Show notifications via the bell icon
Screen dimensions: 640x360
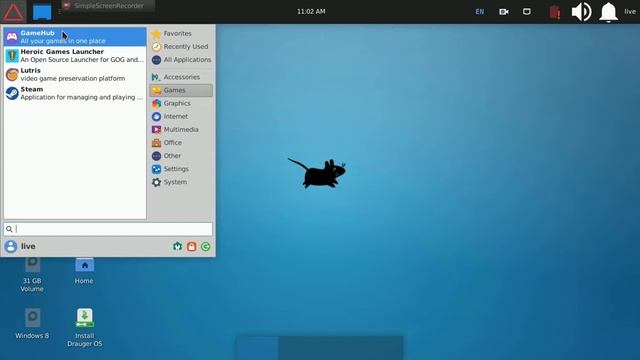(608, 12)
